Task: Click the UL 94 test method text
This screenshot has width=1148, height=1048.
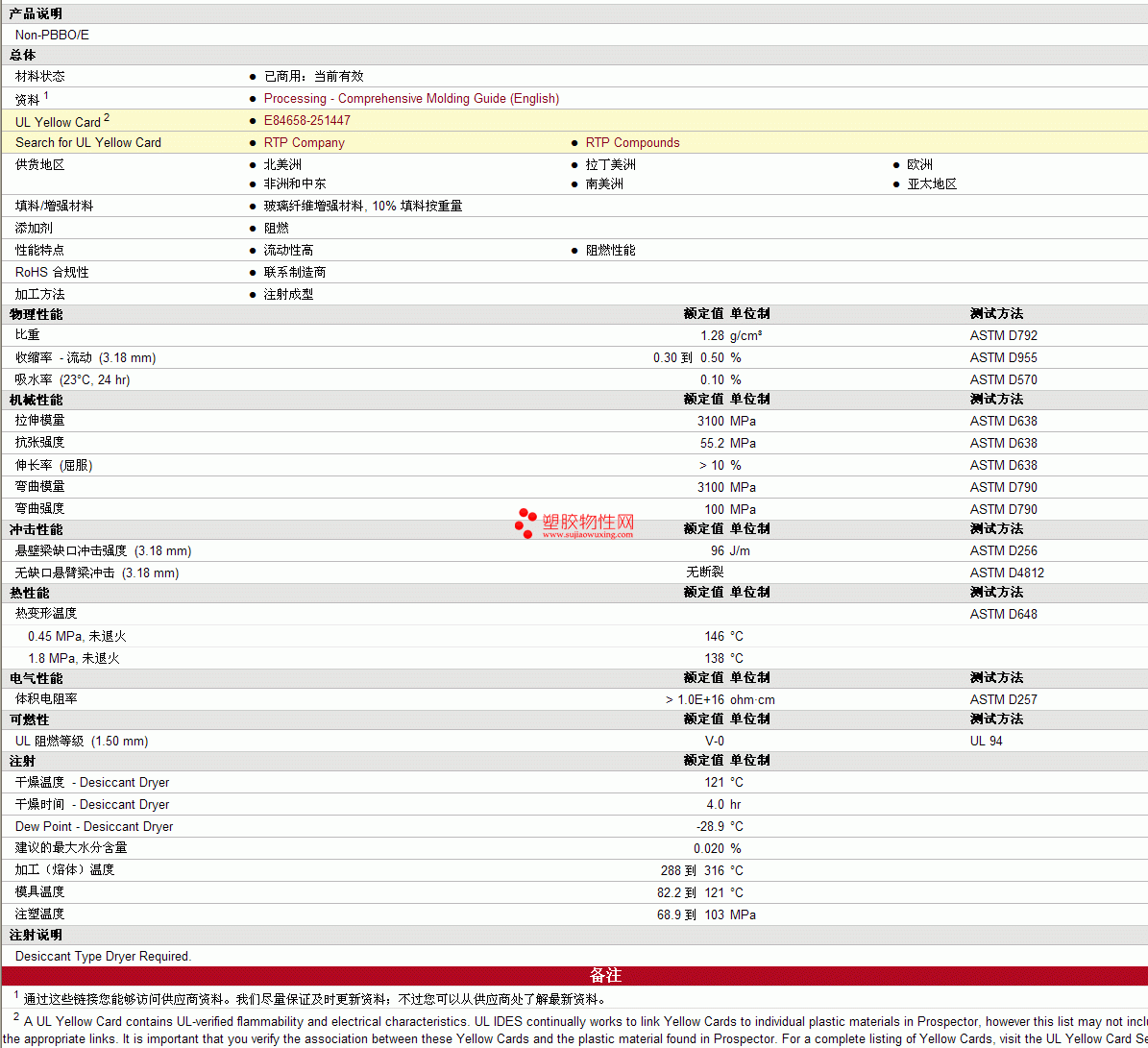Action: [x=986, y=742]
